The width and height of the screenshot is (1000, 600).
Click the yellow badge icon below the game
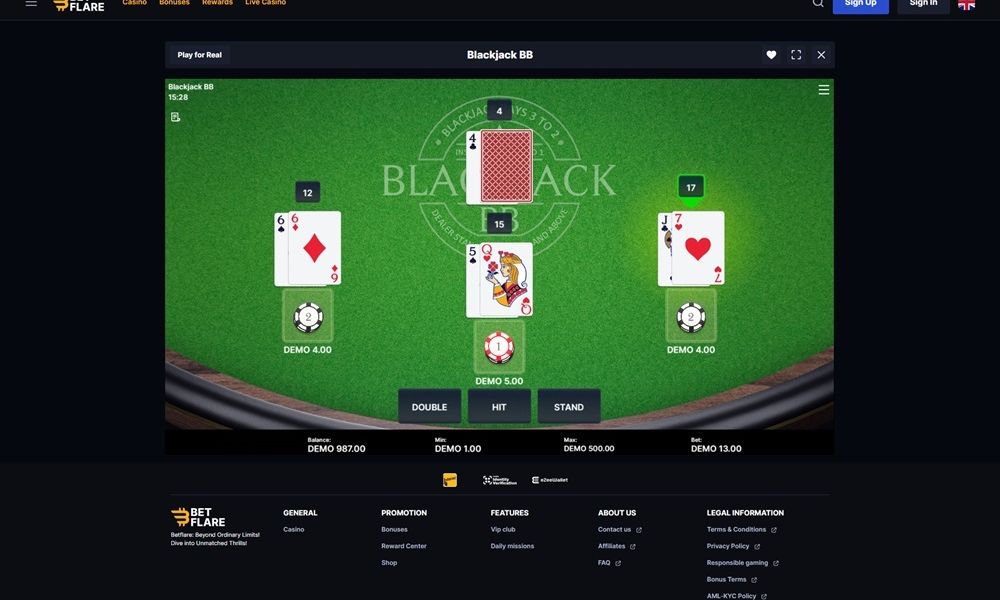tap(450, 479)
